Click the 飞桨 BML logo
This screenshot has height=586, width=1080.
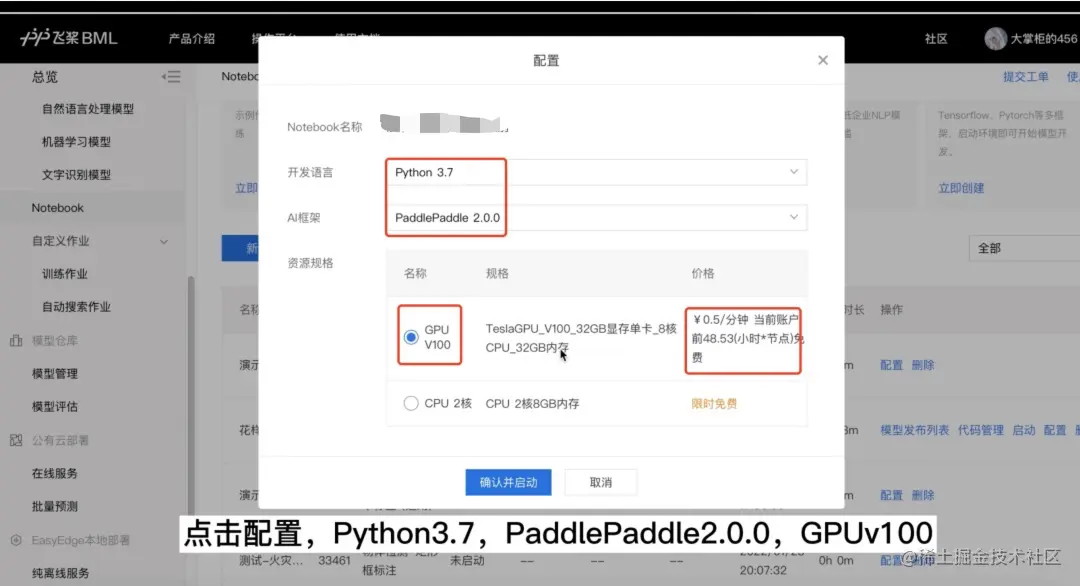point(69,37)
